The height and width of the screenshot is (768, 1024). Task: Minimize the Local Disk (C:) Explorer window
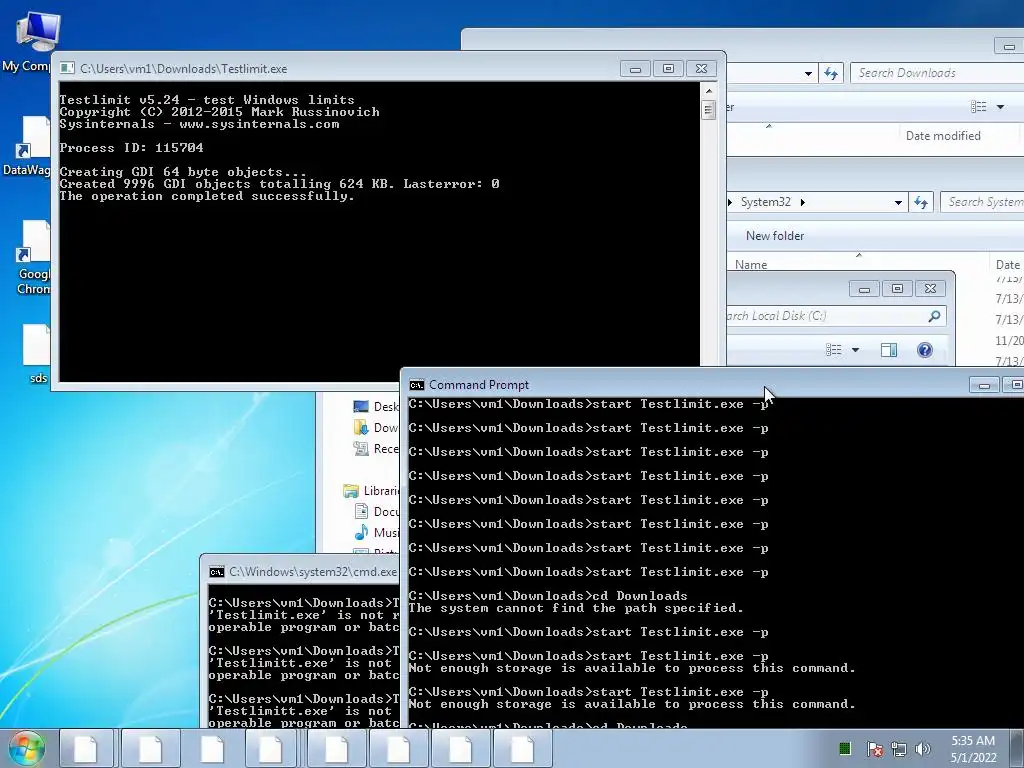coord(864,289)
